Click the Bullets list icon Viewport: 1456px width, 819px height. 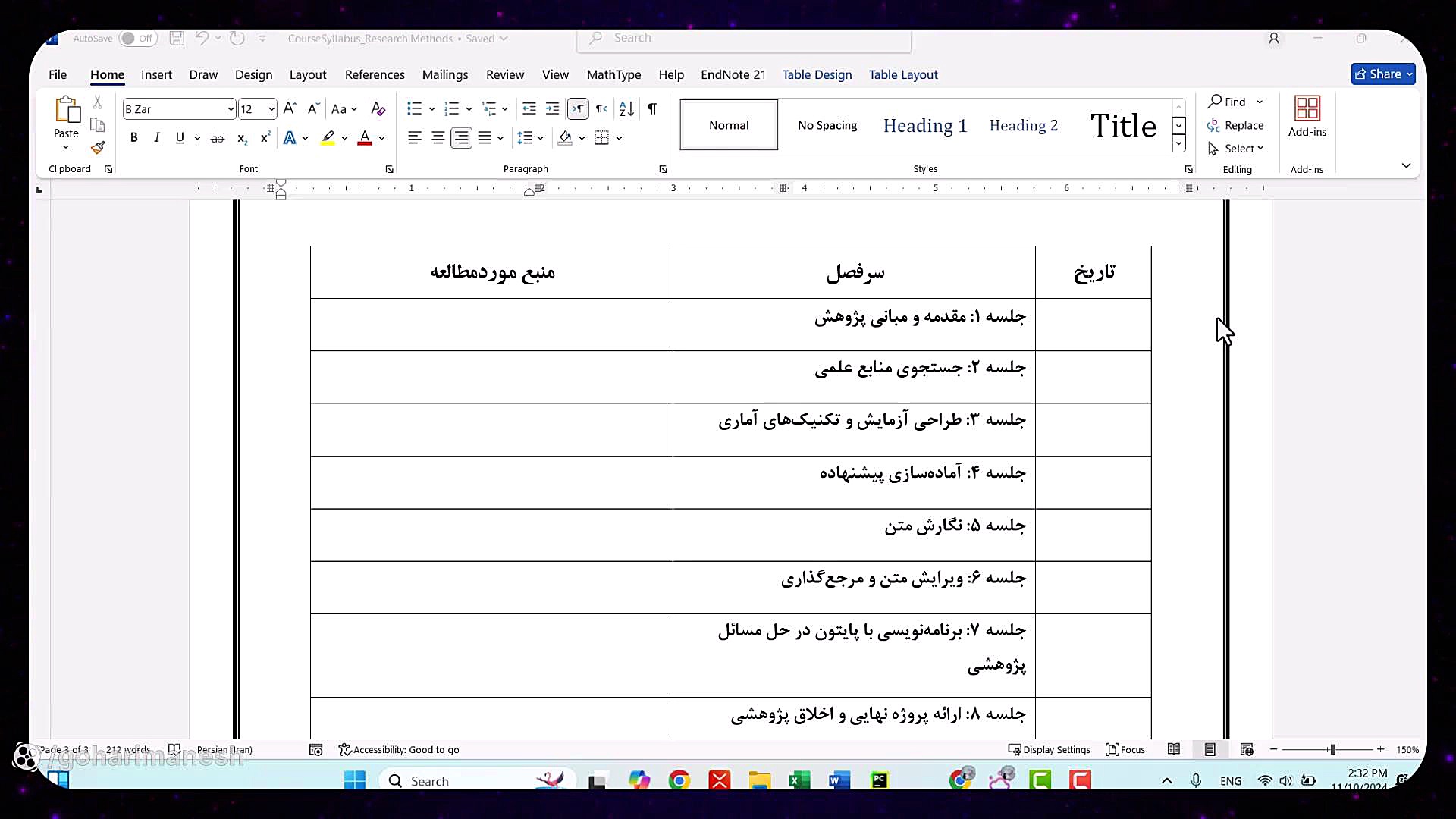pyautogui.click(x=414, y=109)
